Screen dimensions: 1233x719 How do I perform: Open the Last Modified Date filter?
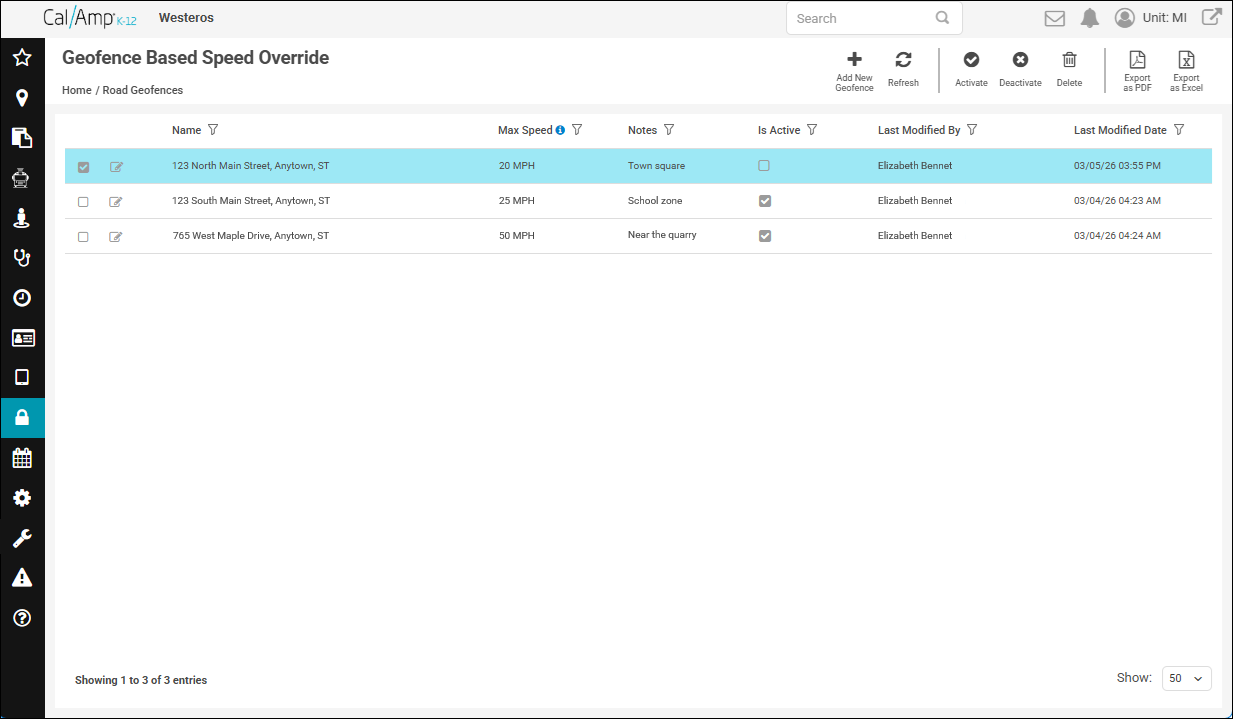click(x=1179, y=130)
